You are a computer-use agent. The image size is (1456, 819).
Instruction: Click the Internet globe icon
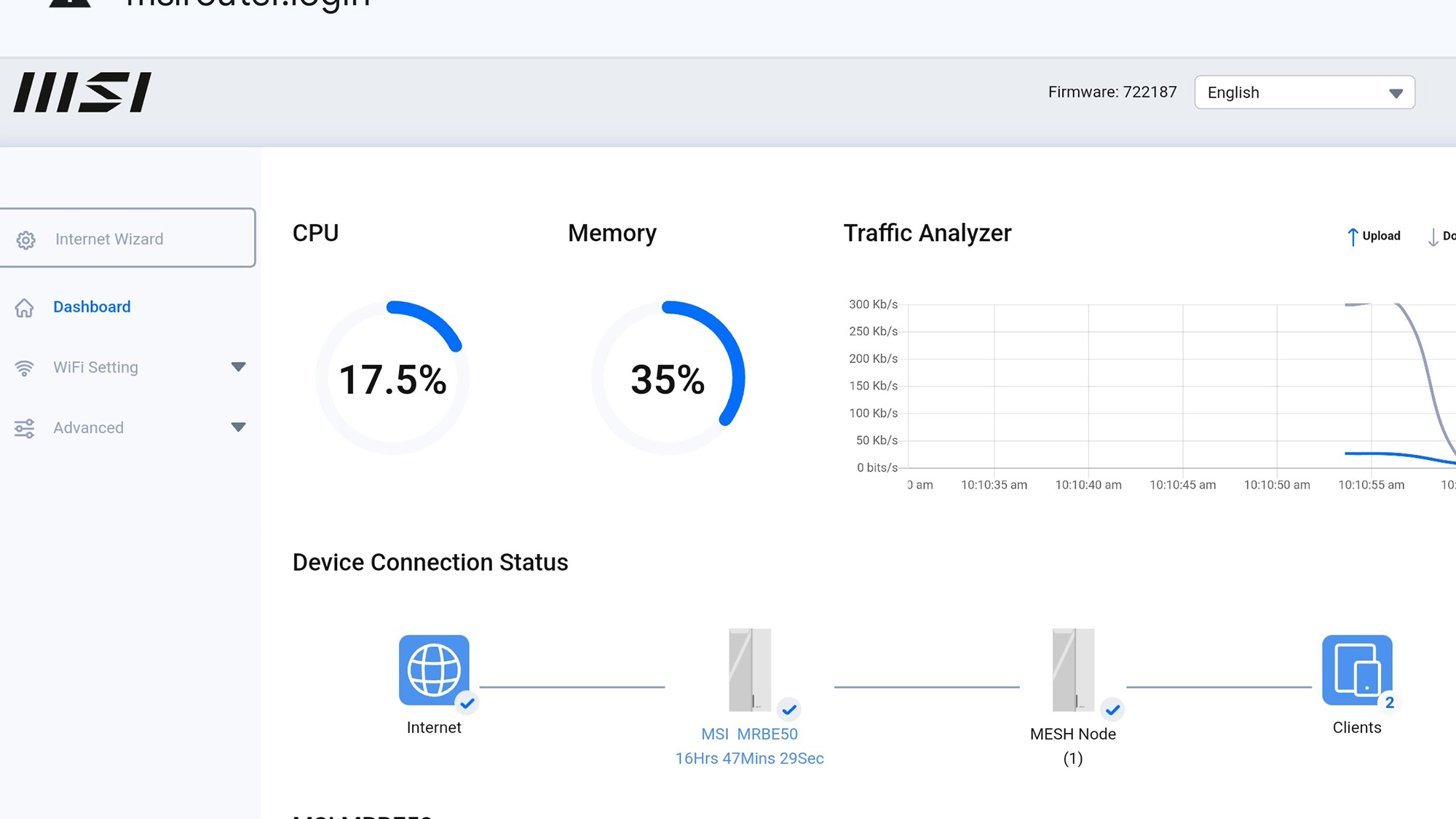434,670
